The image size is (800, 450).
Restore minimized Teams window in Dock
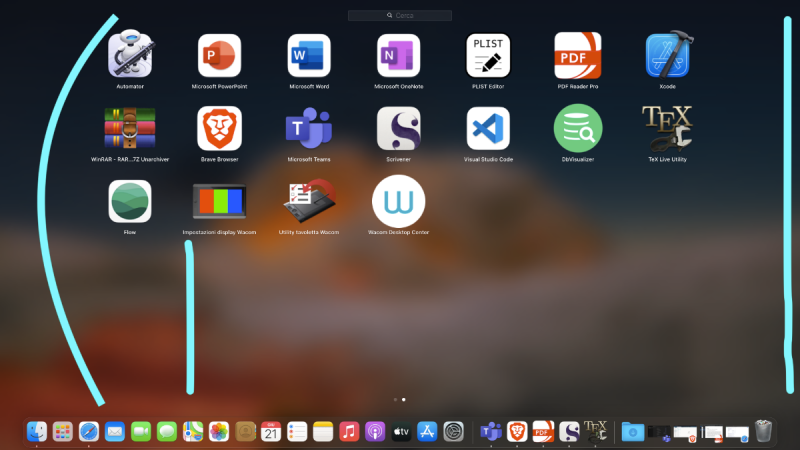pyautogui.click(x=659, y=434)
